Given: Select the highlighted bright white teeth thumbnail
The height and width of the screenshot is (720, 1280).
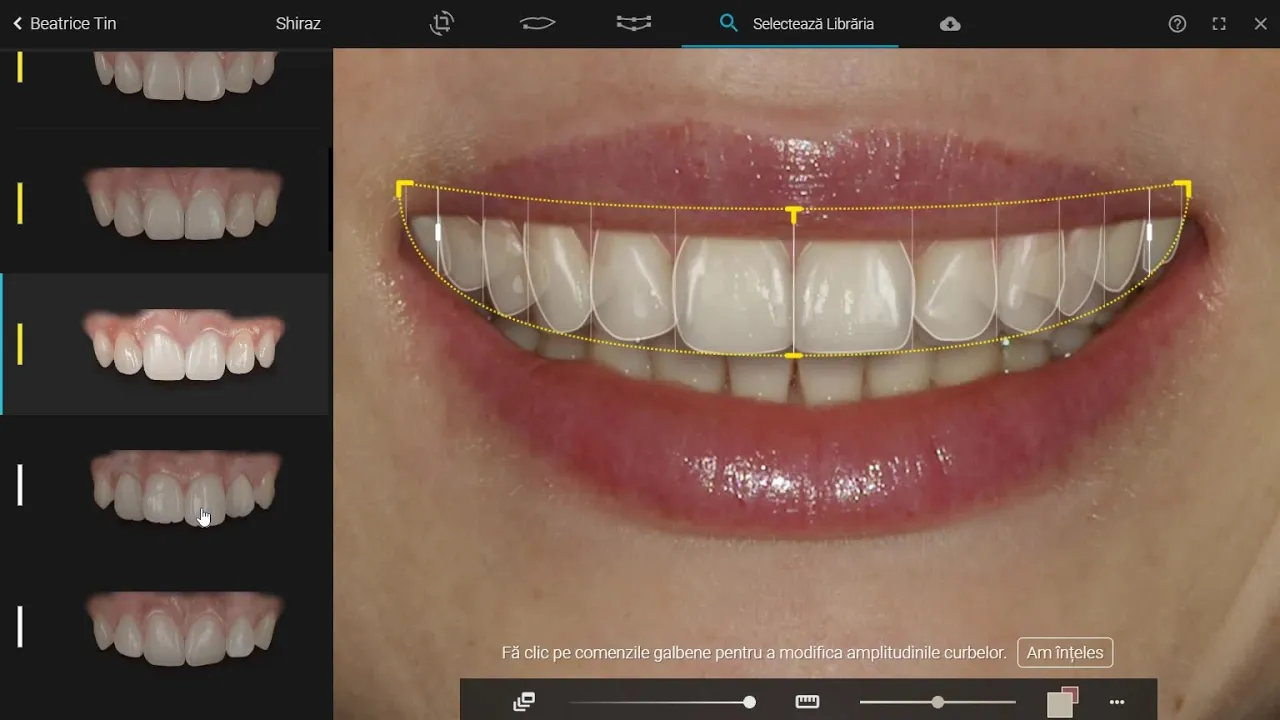Looking at the screenshot, I should coord(184,344).
